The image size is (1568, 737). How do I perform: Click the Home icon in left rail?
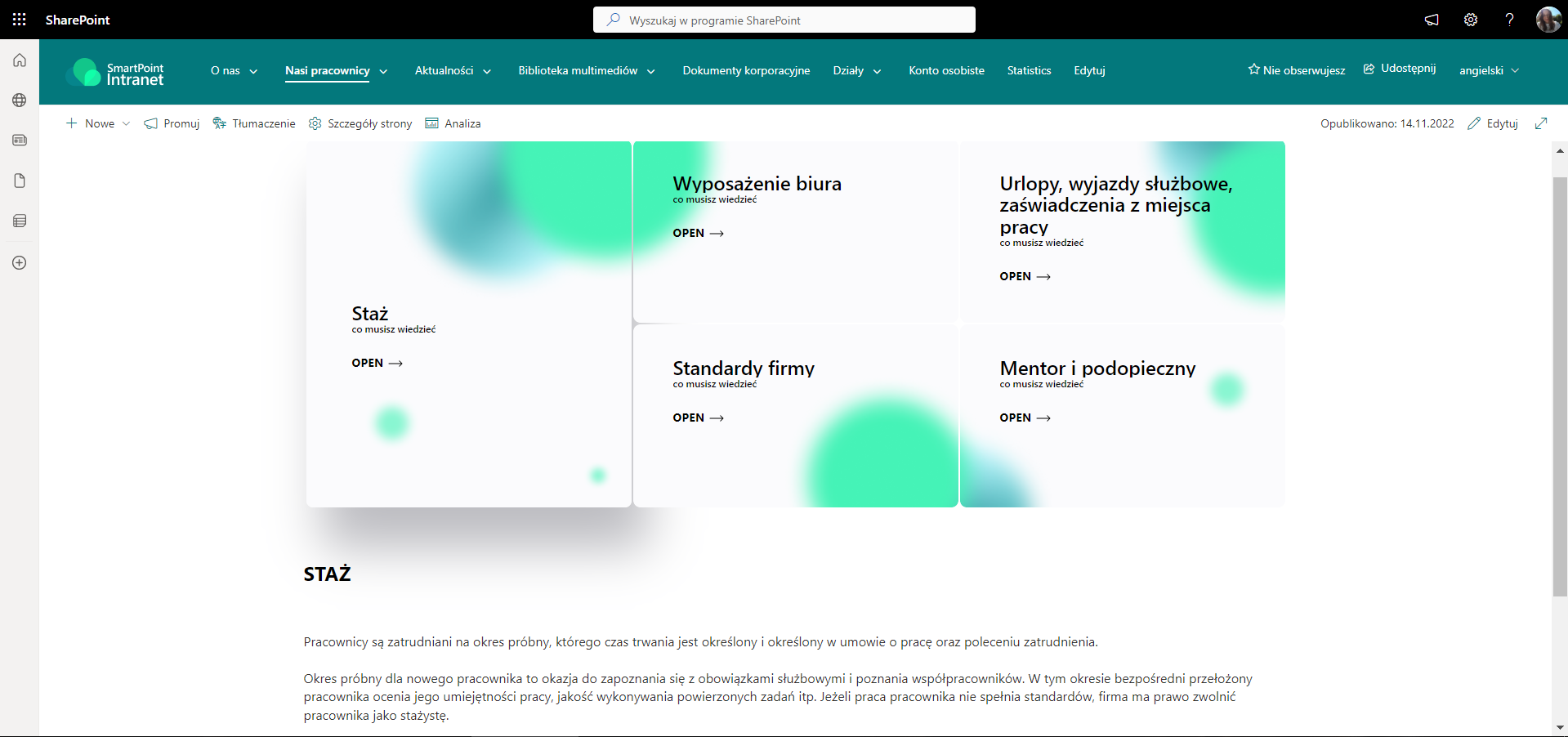tap(20, 60)
